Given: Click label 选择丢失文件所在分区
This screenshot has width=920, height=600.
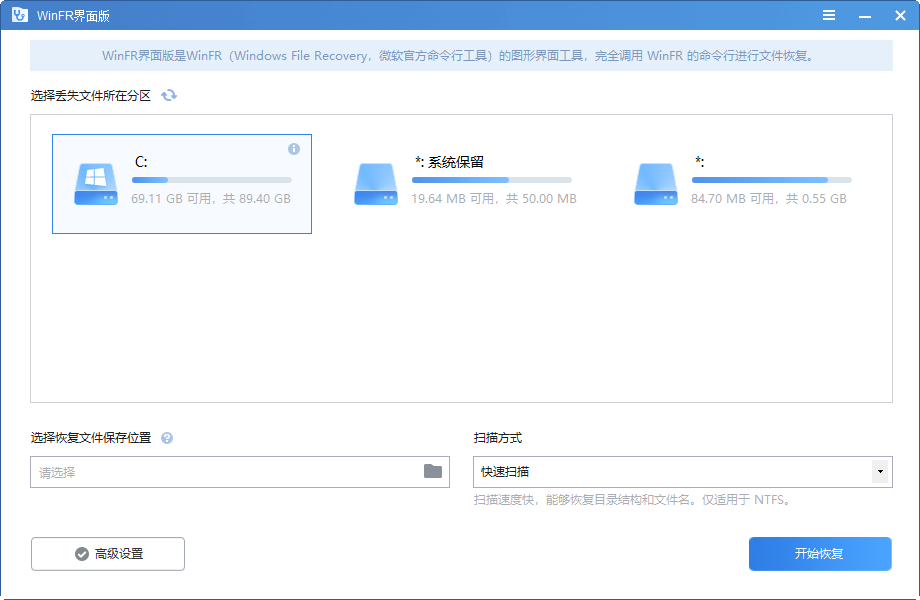Looking at the screenshot, I should 91,96.
